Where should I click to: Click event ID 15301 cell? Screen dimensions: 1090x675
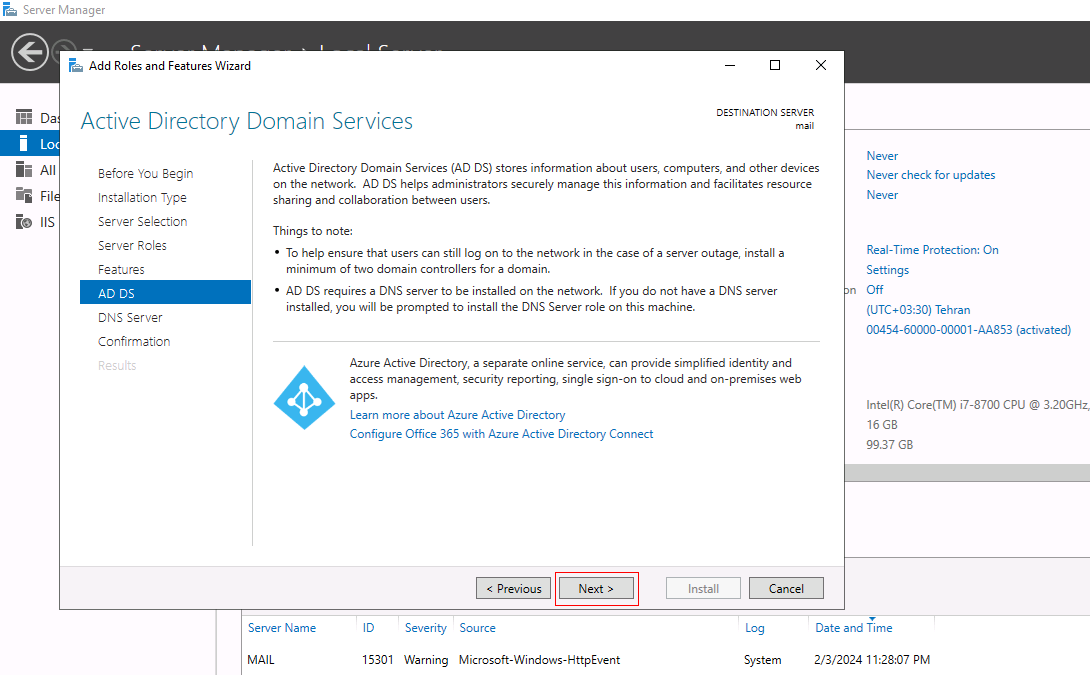click(377, 660)
